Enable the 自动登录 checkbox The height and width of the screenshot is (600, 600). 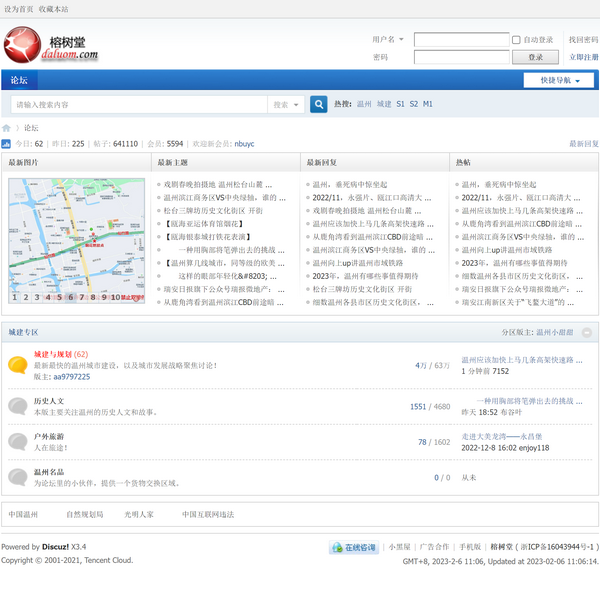[517, 40]
